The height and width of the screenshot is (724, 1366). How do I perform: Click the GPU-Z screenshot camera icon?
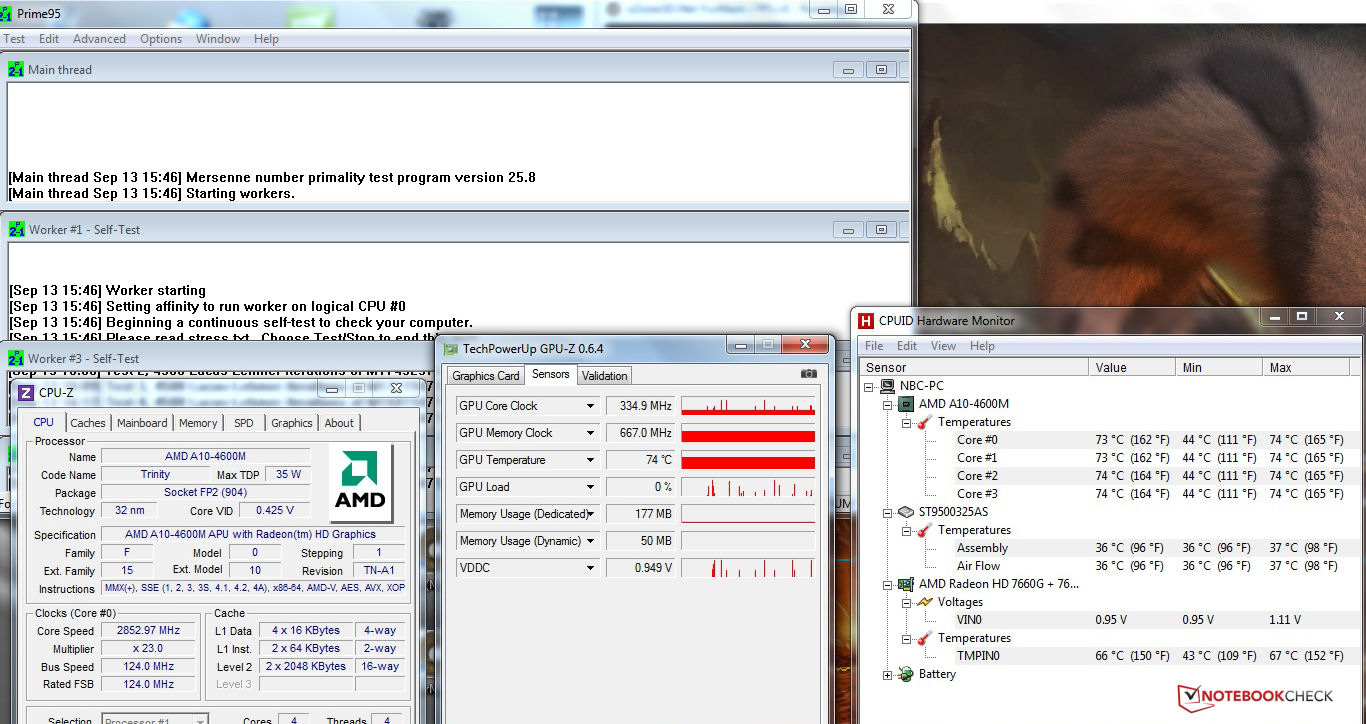[x=808, y=374]
